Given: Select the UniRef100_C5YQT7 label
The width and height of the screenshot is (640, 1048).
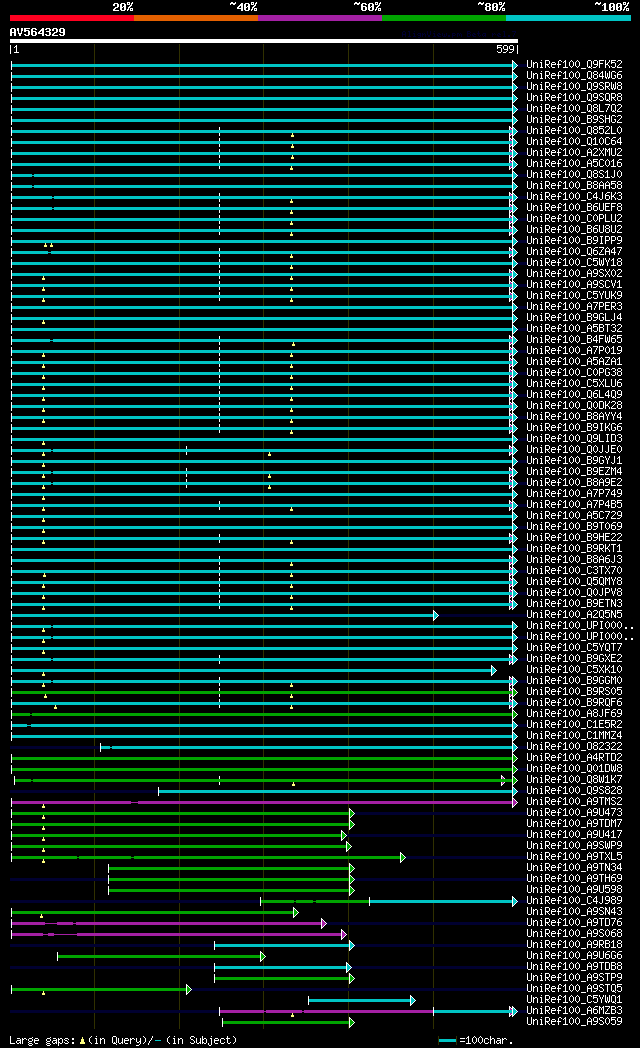Looking at the screenshot, I should click(x=574, y=647).
